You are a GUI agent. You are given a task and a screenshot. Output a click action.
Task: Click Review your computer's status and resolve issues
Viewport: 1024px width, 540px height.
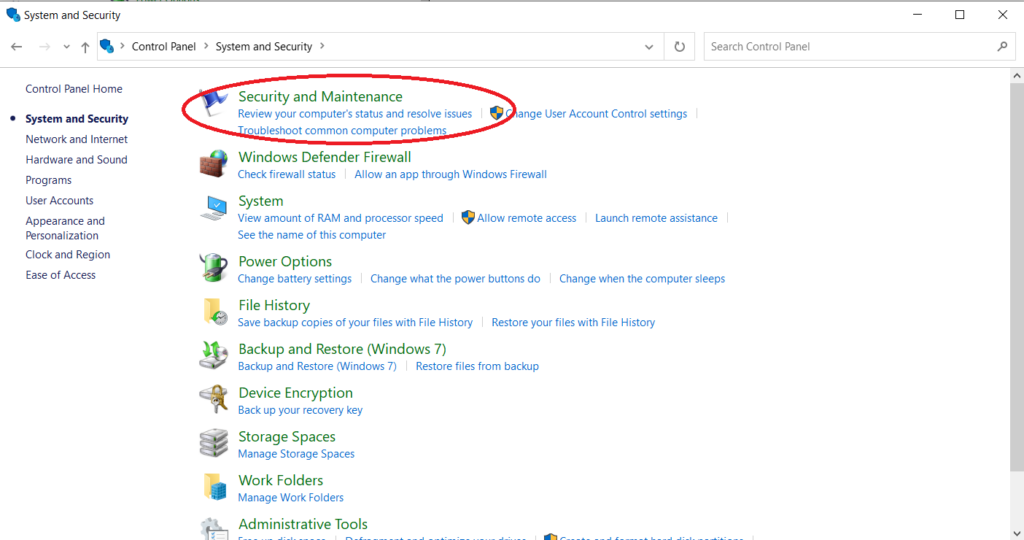click(355, 114)
